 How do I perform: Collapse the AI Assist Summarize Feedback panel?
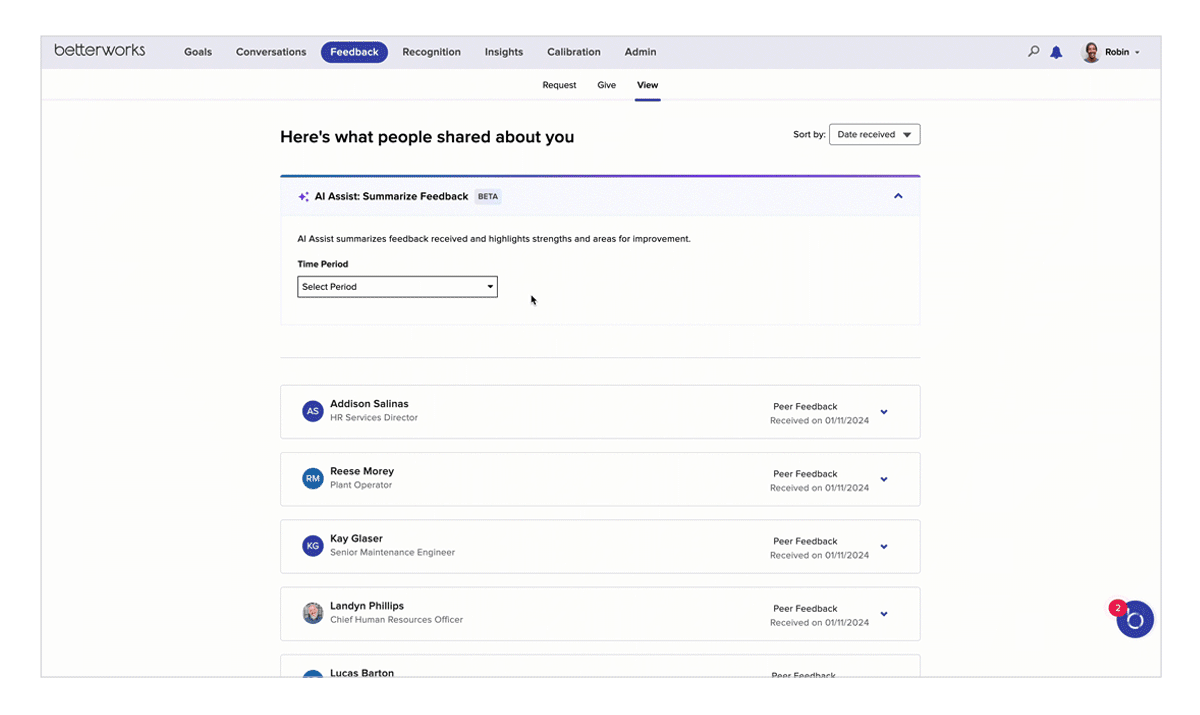[x=898, y=197]
